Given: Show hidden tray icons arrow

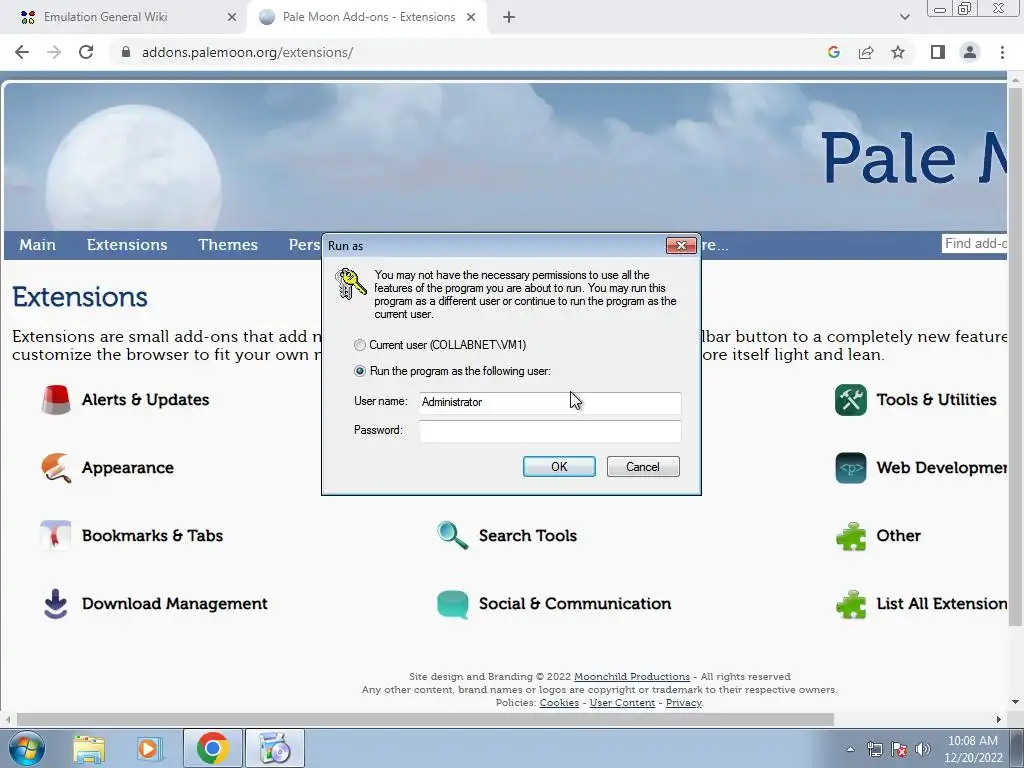Looking at the screenshot, I should 850,749.
